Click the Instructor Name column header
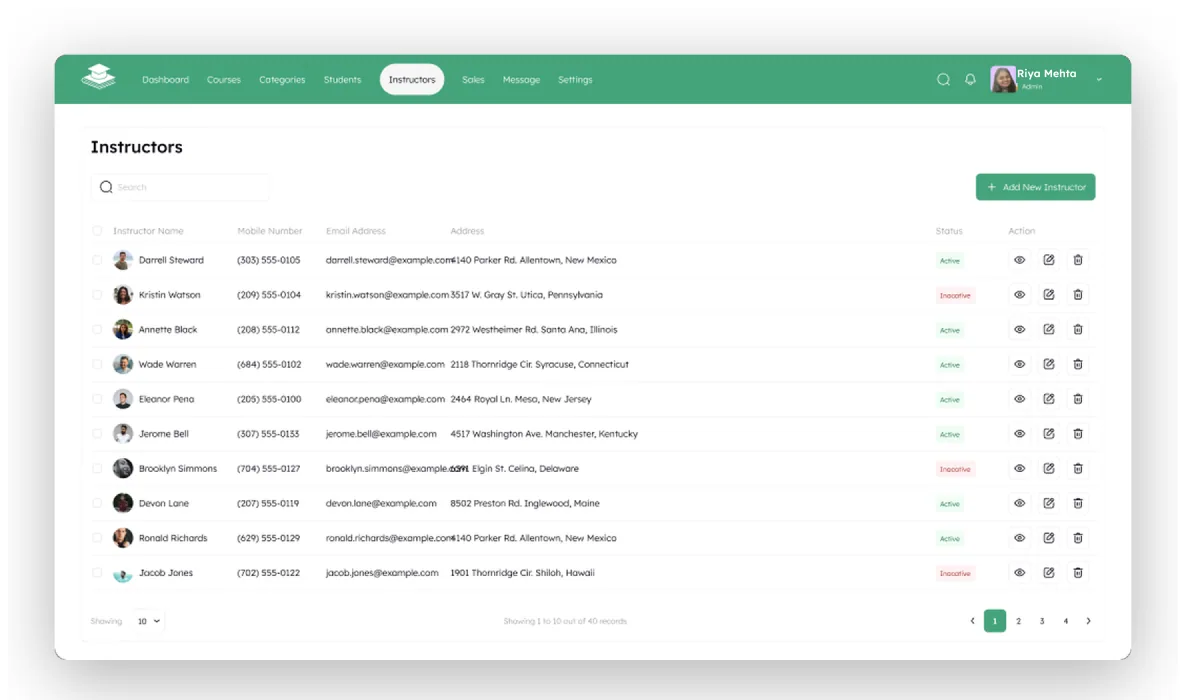Viewport: 1186px width, 700px height. tap(148, 231)
